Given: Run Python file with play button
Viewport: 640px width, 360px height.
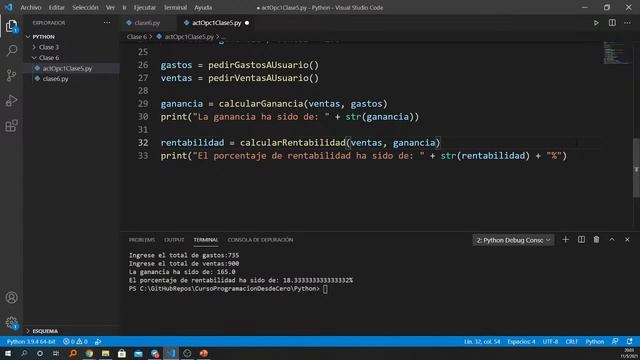Looking at the screenshot, I should (596, 23).
